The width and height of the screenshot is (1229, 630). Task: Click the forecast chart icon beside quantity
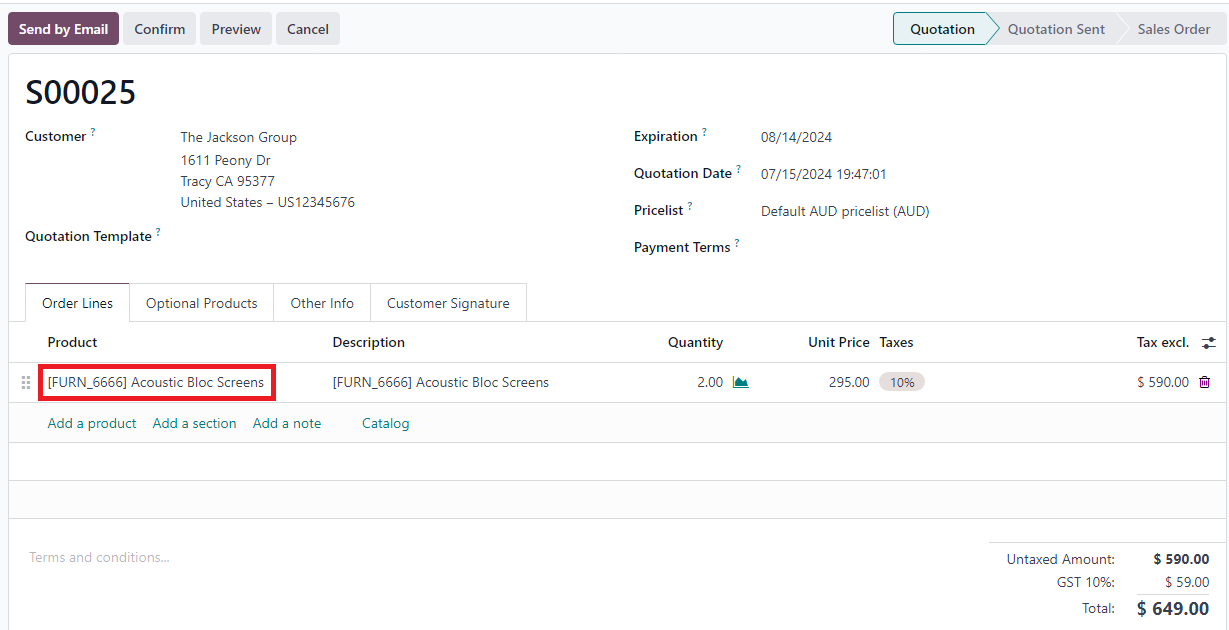tap(740, 382)
